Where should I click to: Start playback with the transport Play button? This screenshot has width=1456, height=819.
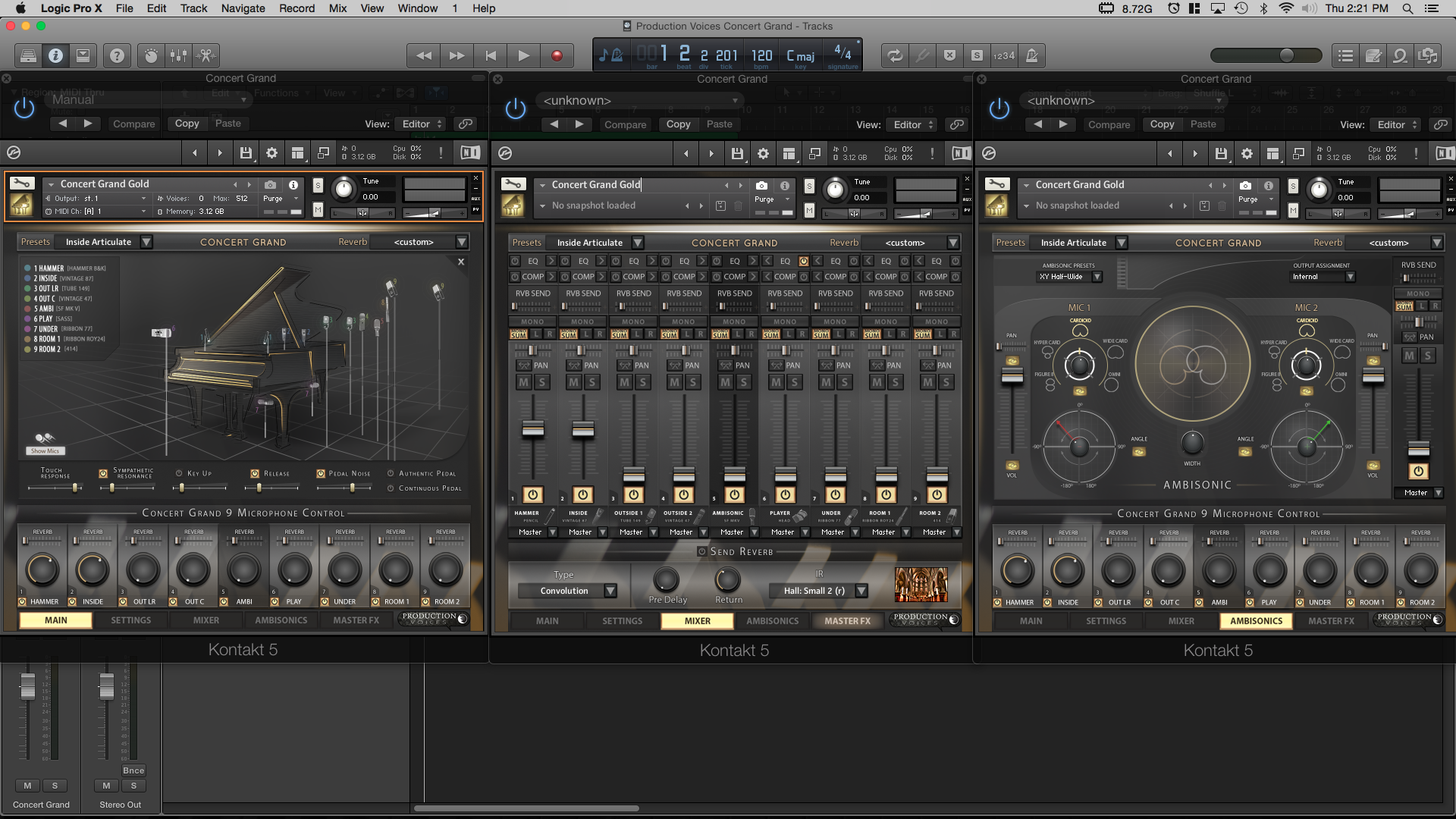pos(523,55)
